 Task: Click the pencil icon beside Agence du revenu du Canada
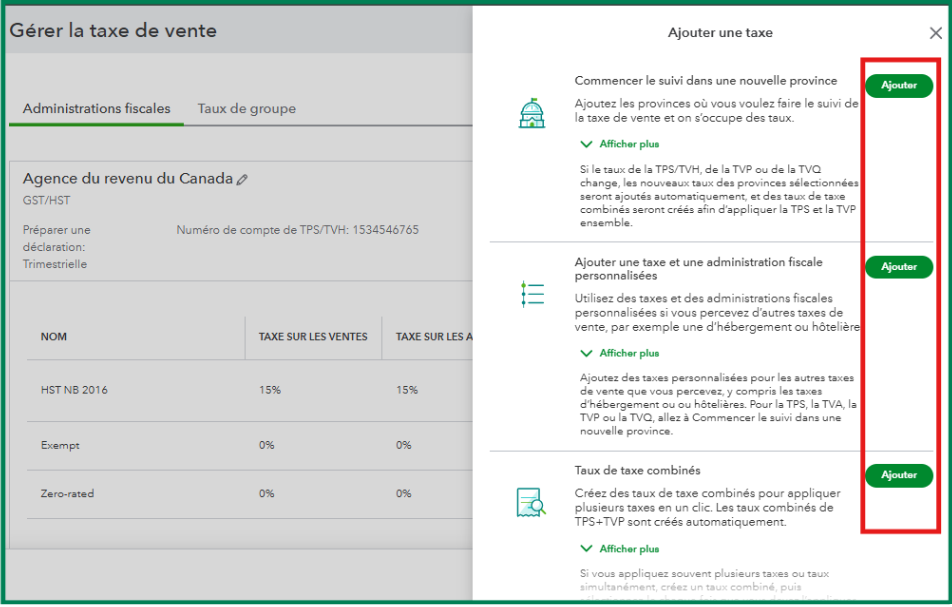pos(242,180)
